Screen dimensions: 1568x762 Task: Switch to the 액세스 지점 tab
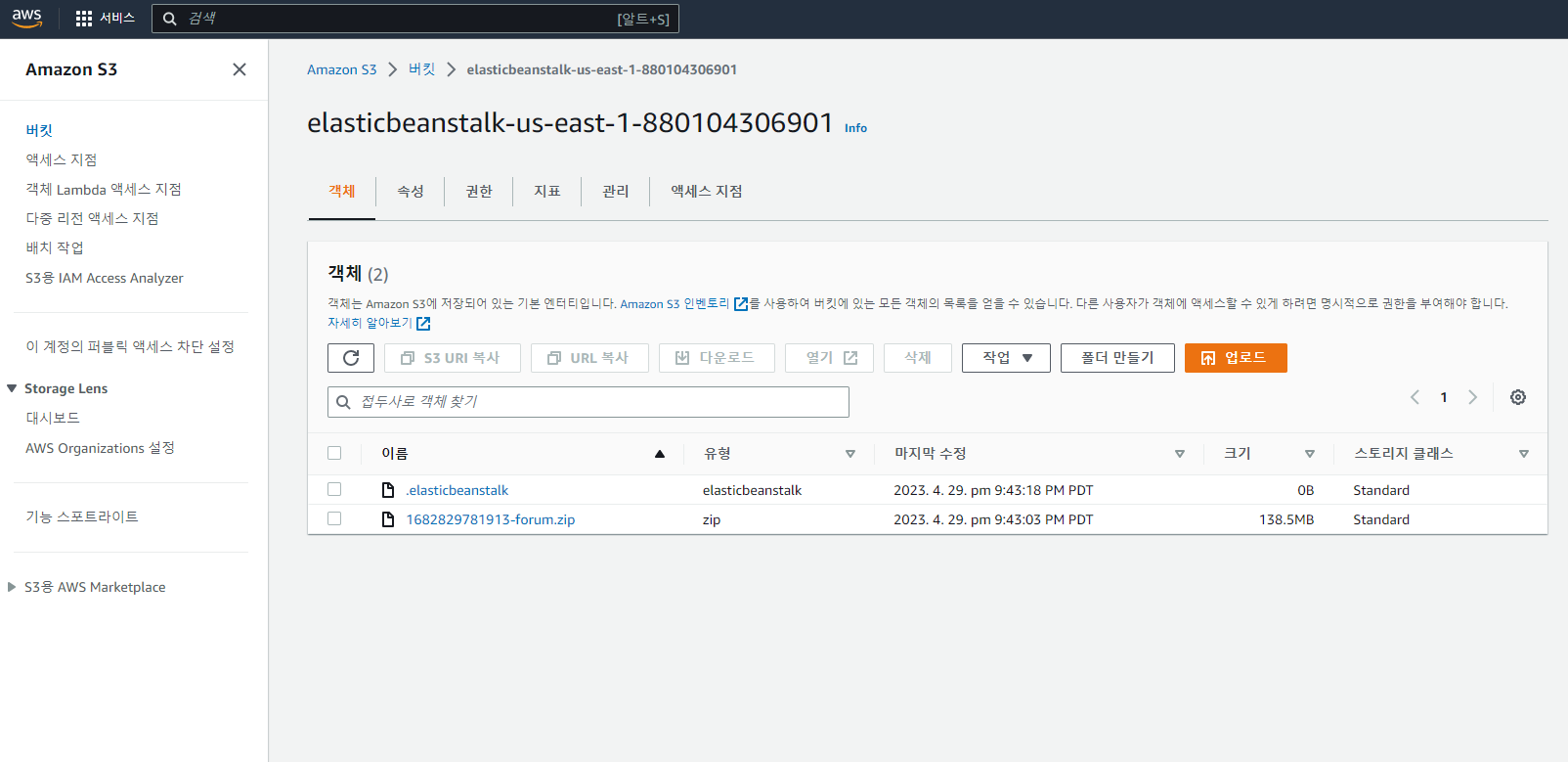coord(707,192)
